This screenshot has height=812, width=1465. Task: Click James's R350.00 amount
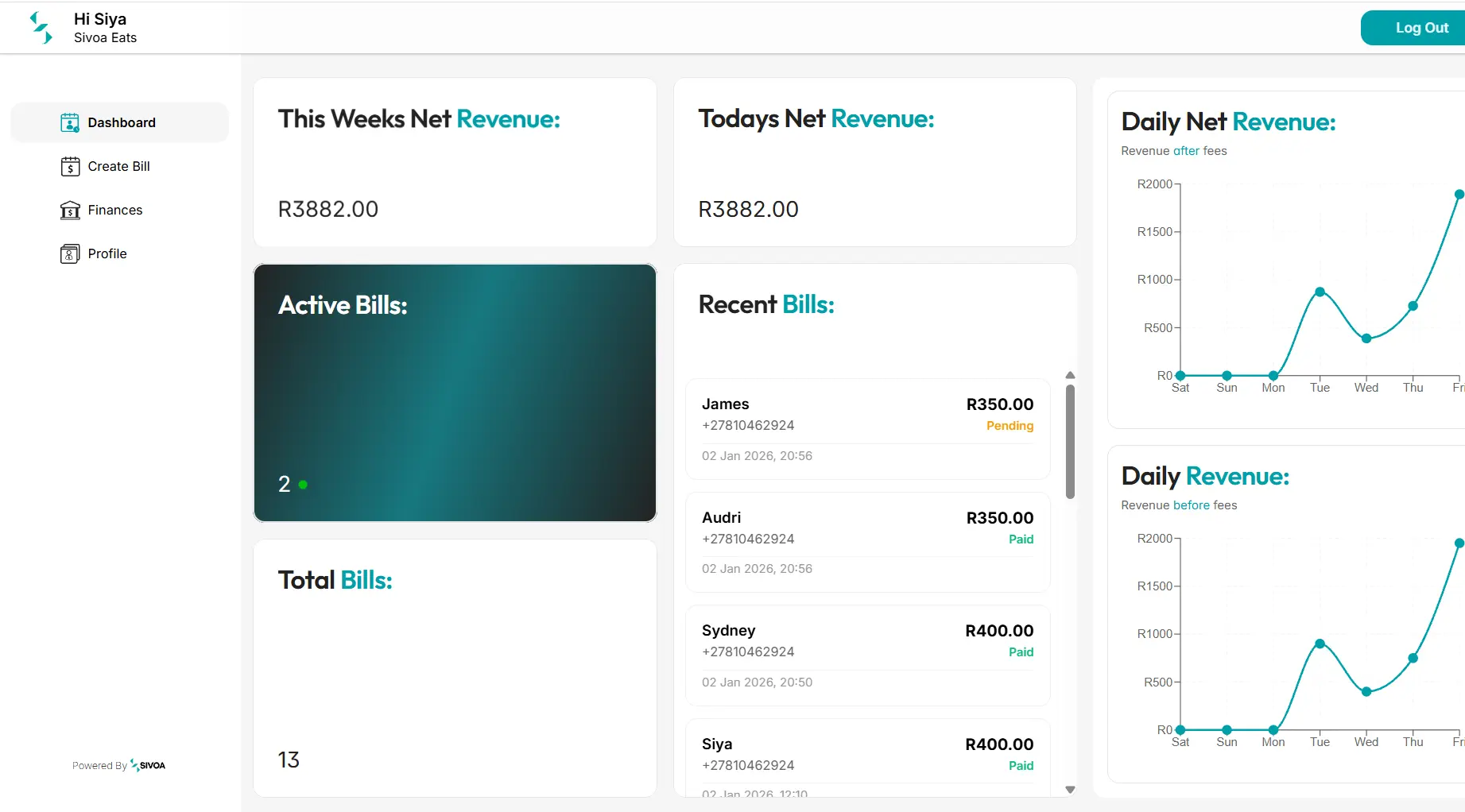coord(1000,404)
